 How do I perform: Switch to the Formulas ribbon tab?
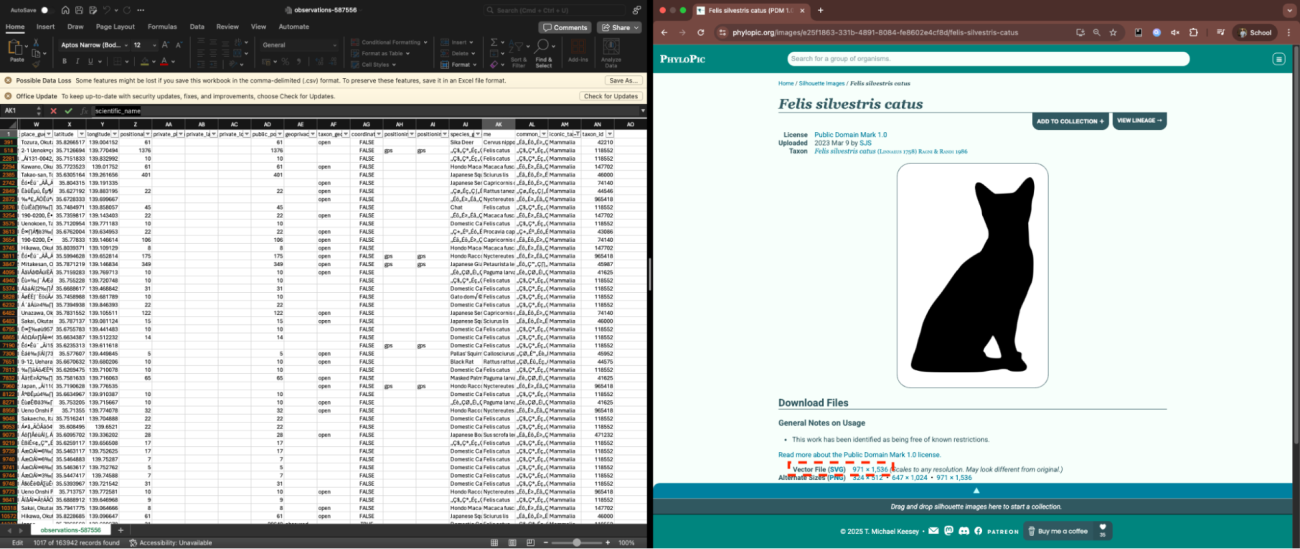click(x=162, y=27)
